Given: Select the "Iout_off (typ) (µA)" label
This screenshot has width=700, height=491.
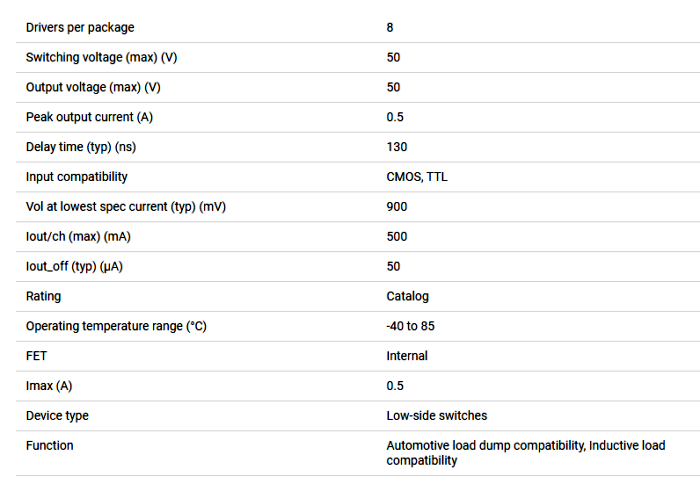Looking at the screenshot, I should [78, 267].
